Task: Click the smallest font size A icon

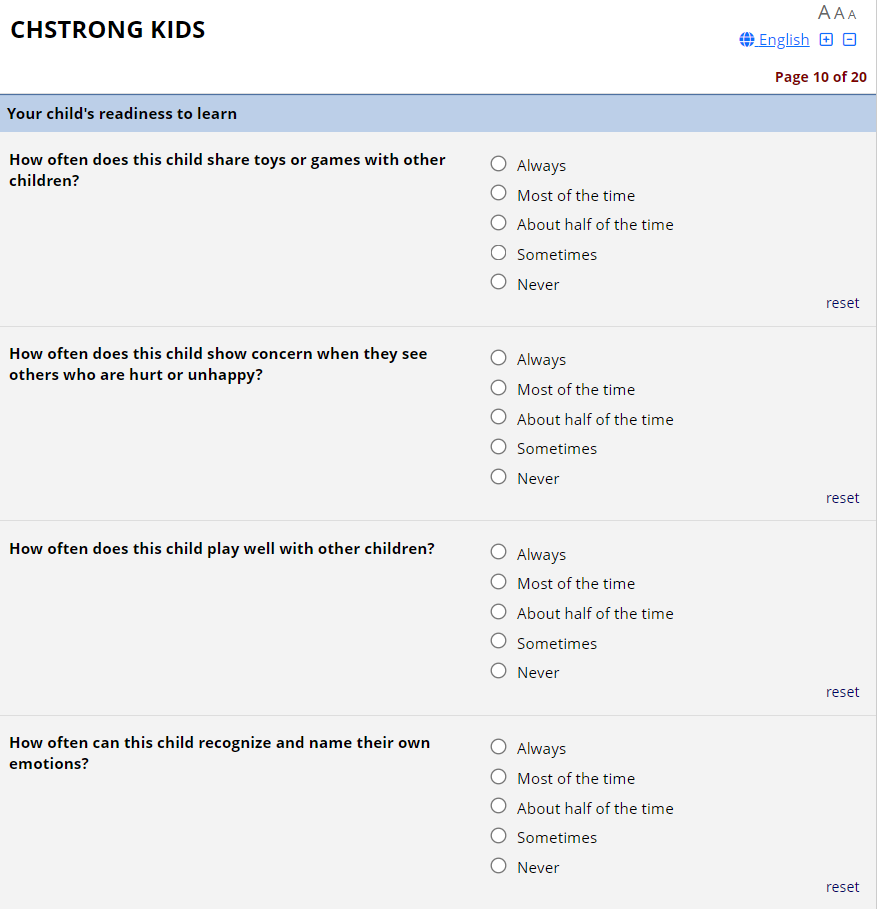Action: pyautogui.click(x=852, y=14)
